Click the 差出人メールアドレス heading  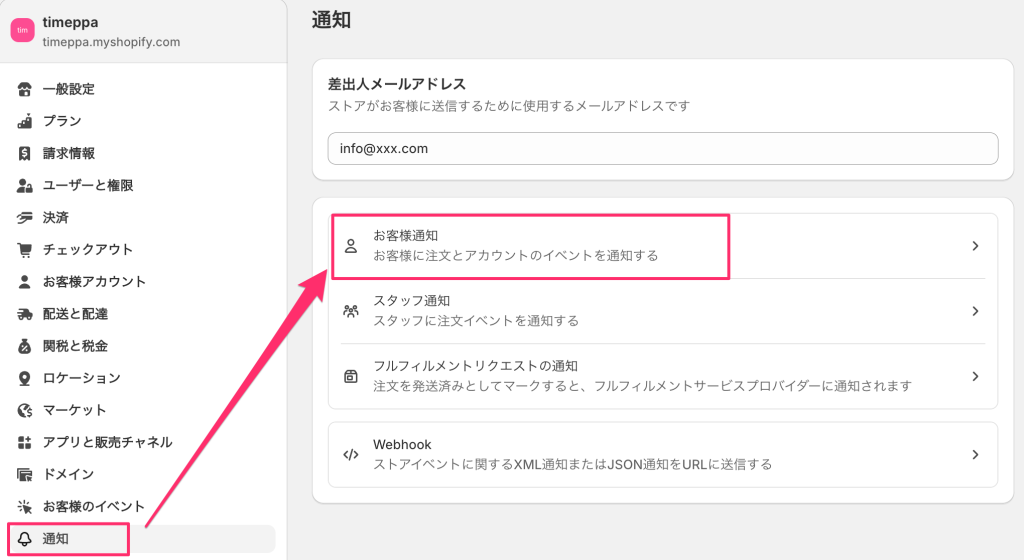pos(397,84)
